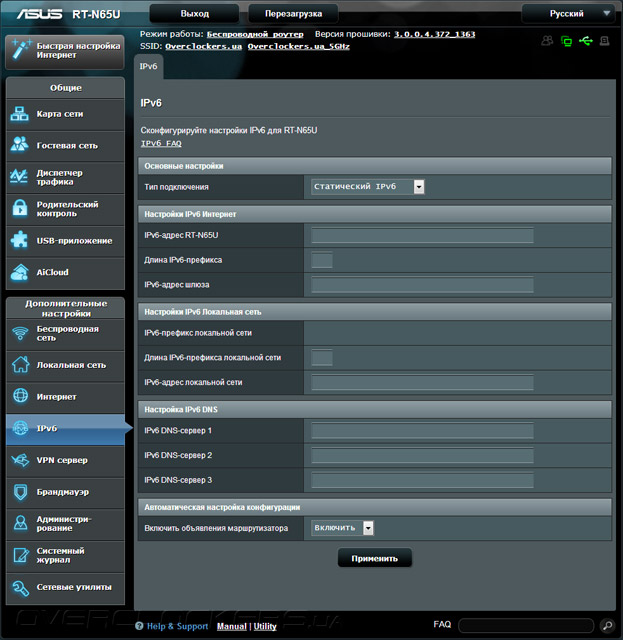Click the IPv6 DNS-сервер 3 field
Screen dimensions: 623x640
coord(422,480)
